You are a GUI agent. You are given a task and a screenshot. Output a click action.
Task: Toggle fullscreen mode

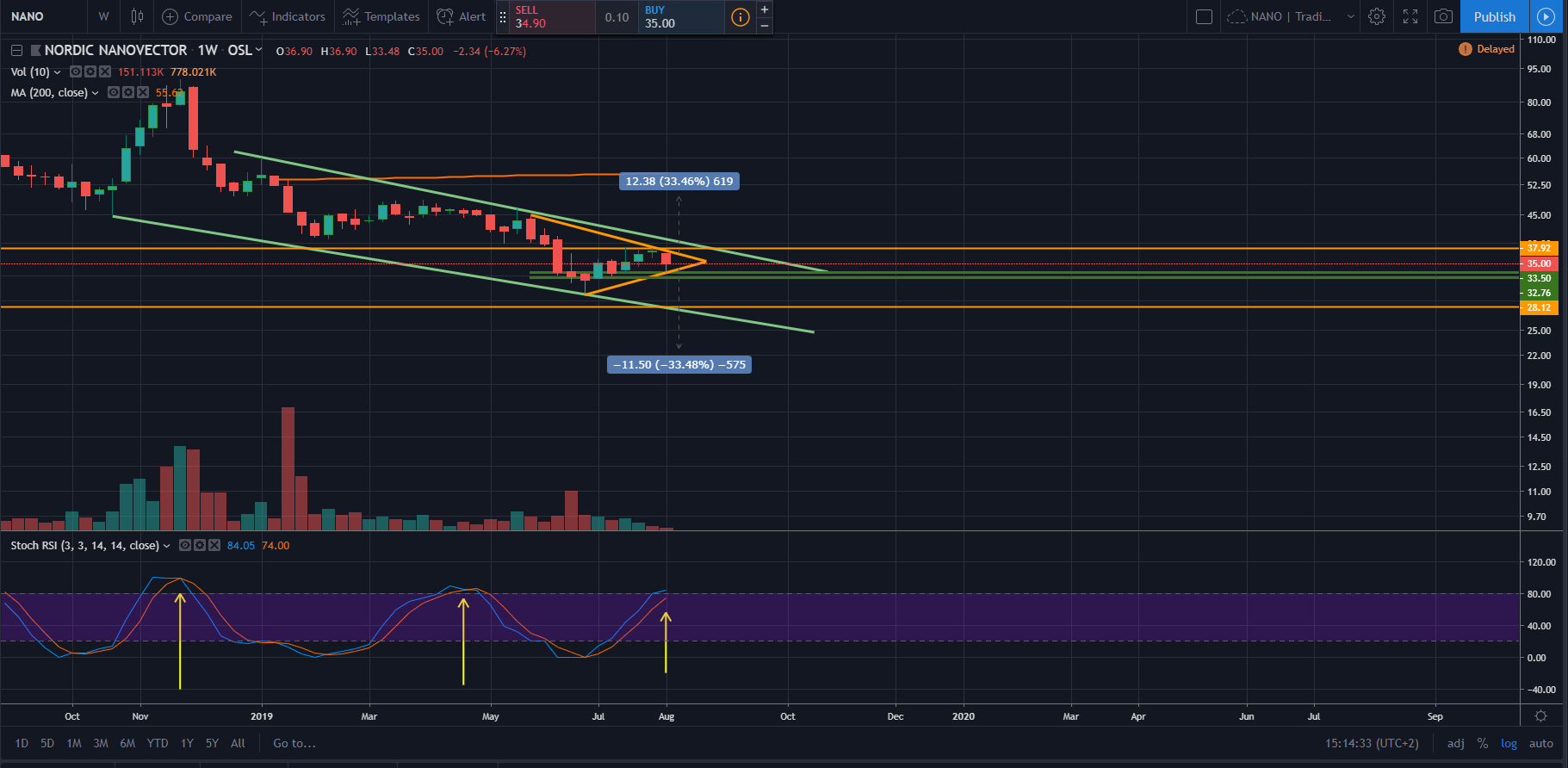[x=1410, y=16]
